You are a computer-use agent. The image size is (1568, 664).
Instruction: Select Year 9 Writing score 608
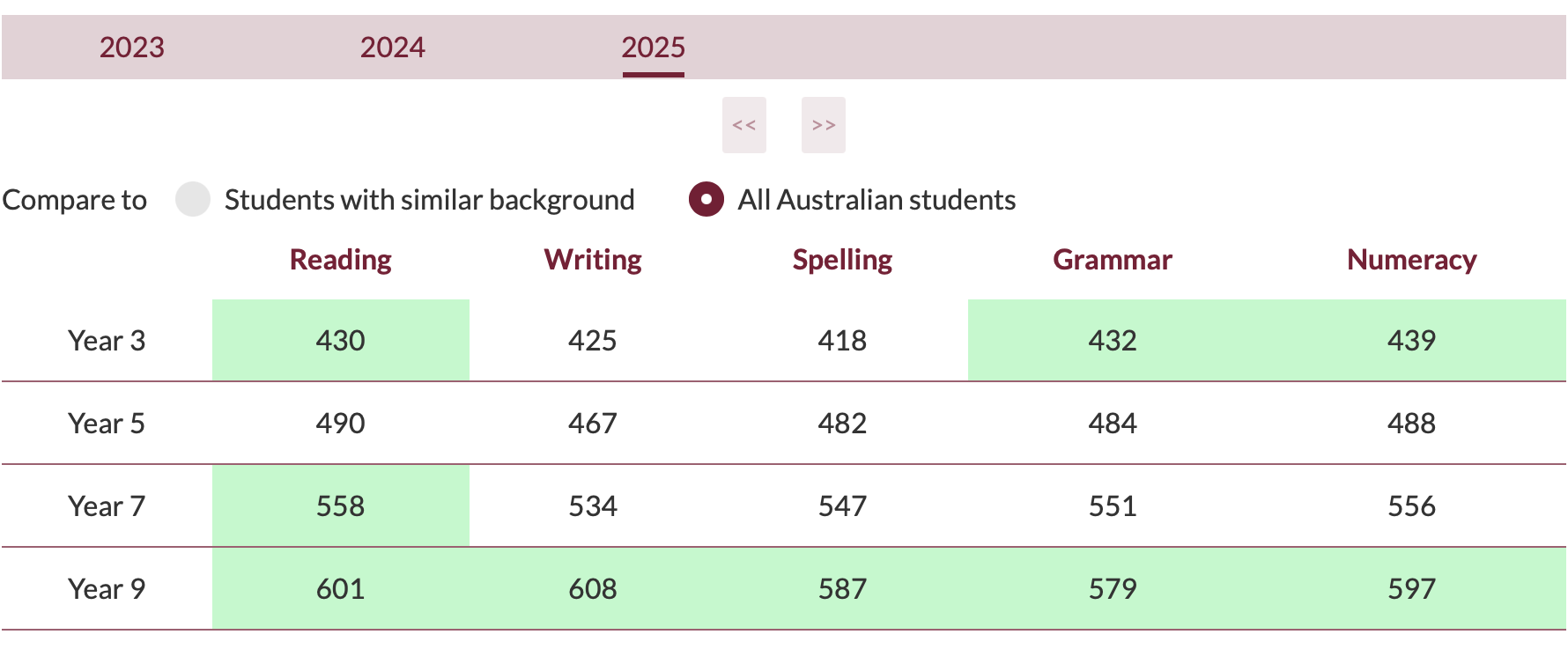(x=592, y=588)
